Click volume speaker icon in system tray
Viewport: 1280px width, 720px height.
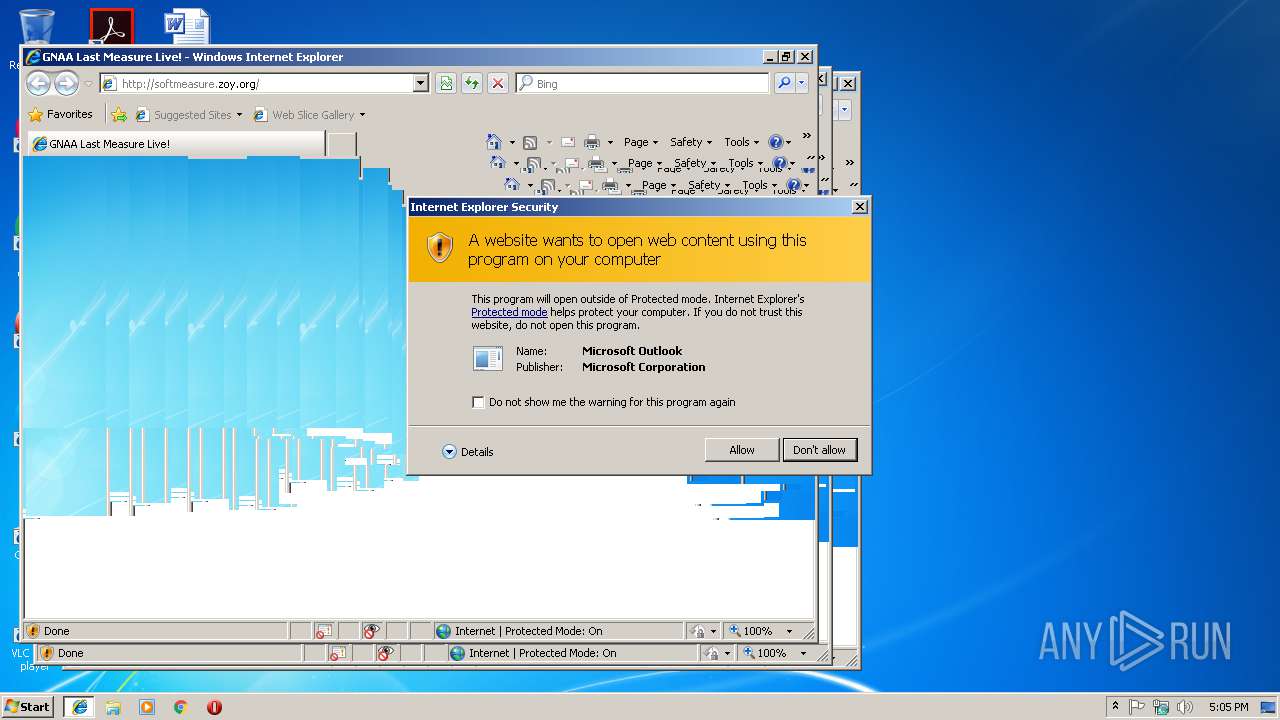click(x=1185, y=707)
